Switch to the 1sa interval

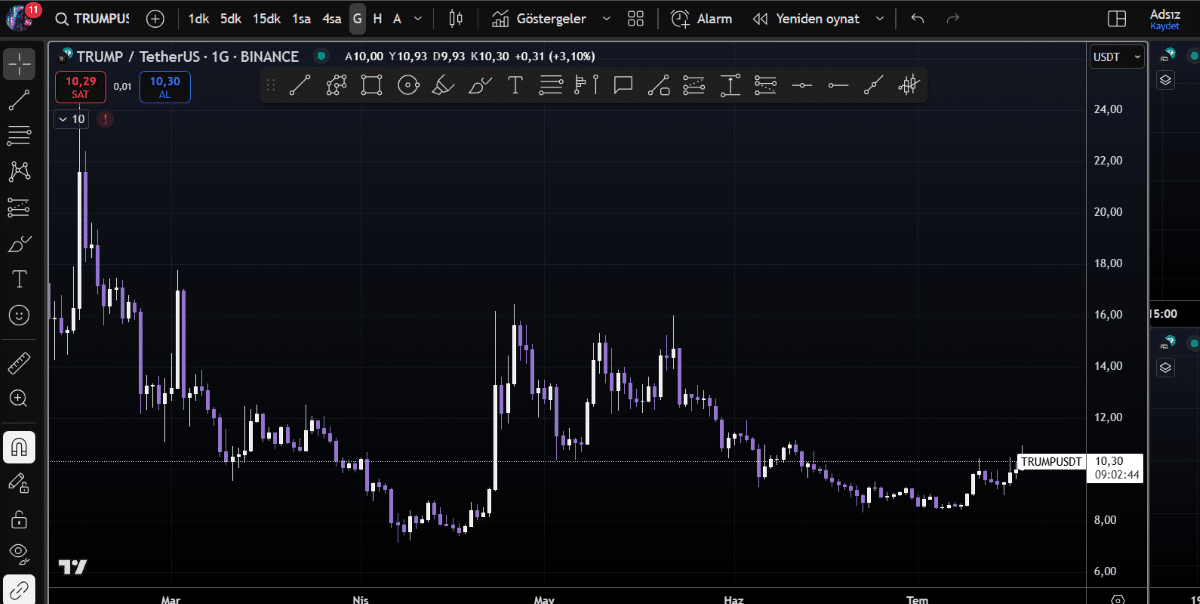click(301, 18)
